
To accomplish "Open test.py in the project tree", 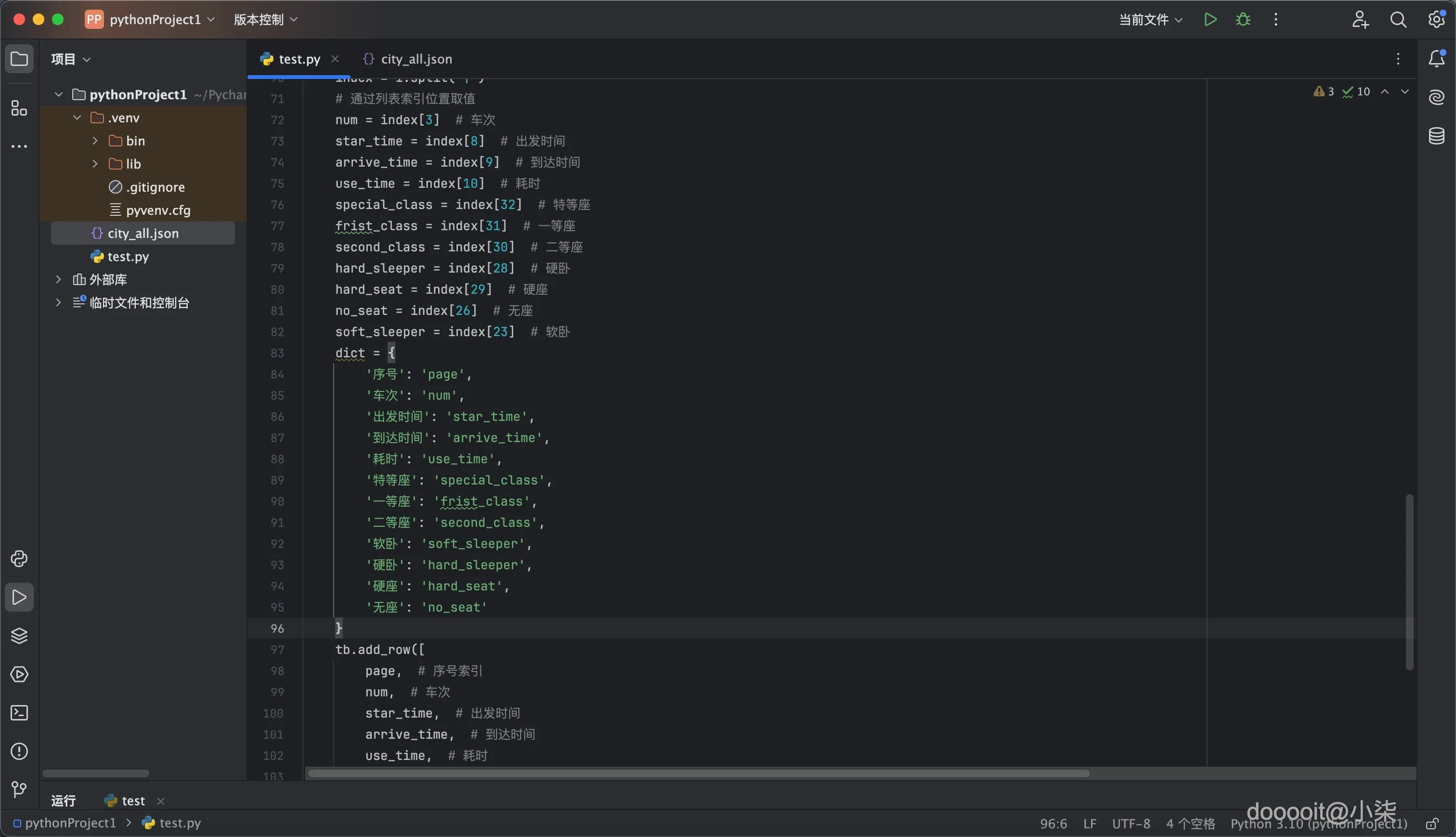I will coord(128,256).
